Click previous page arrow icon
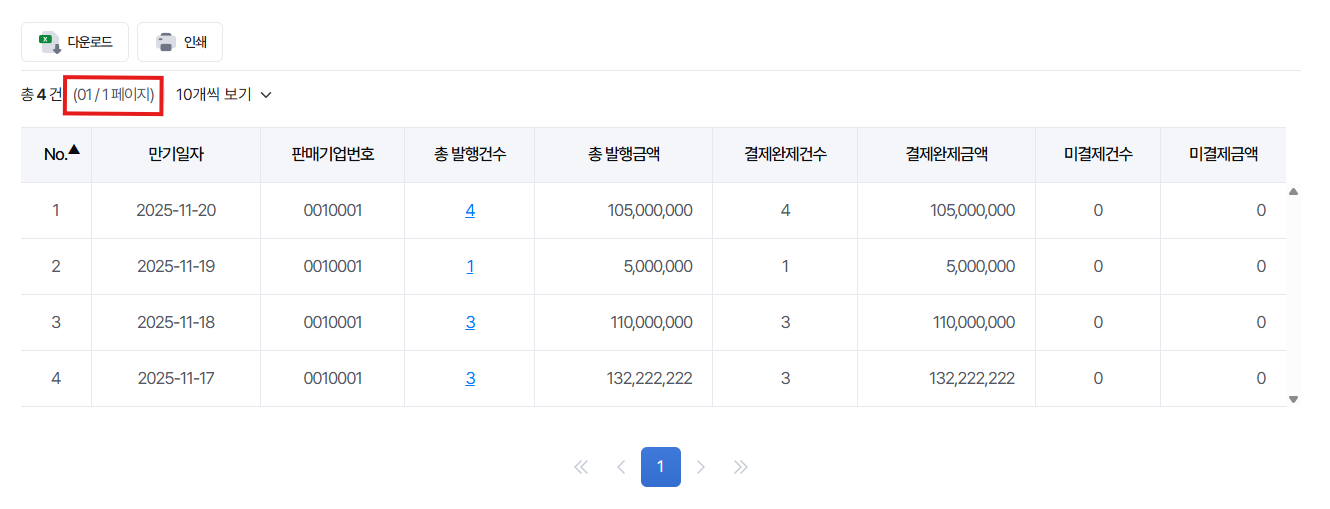Screen dimensions: 1330x509 [621, 467]
